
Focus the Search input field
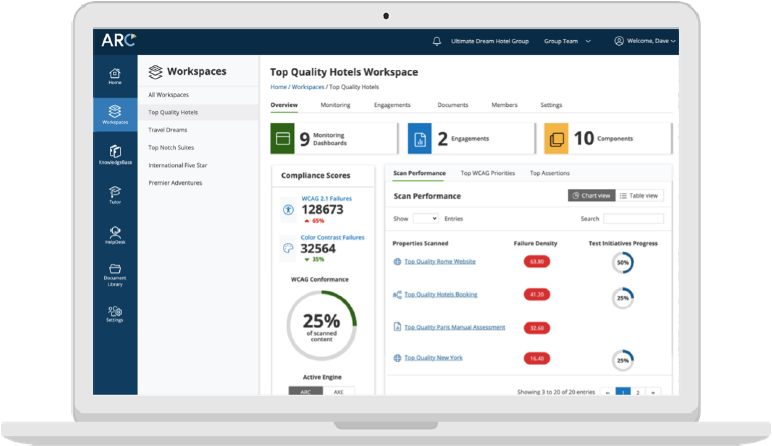[633, 219]
